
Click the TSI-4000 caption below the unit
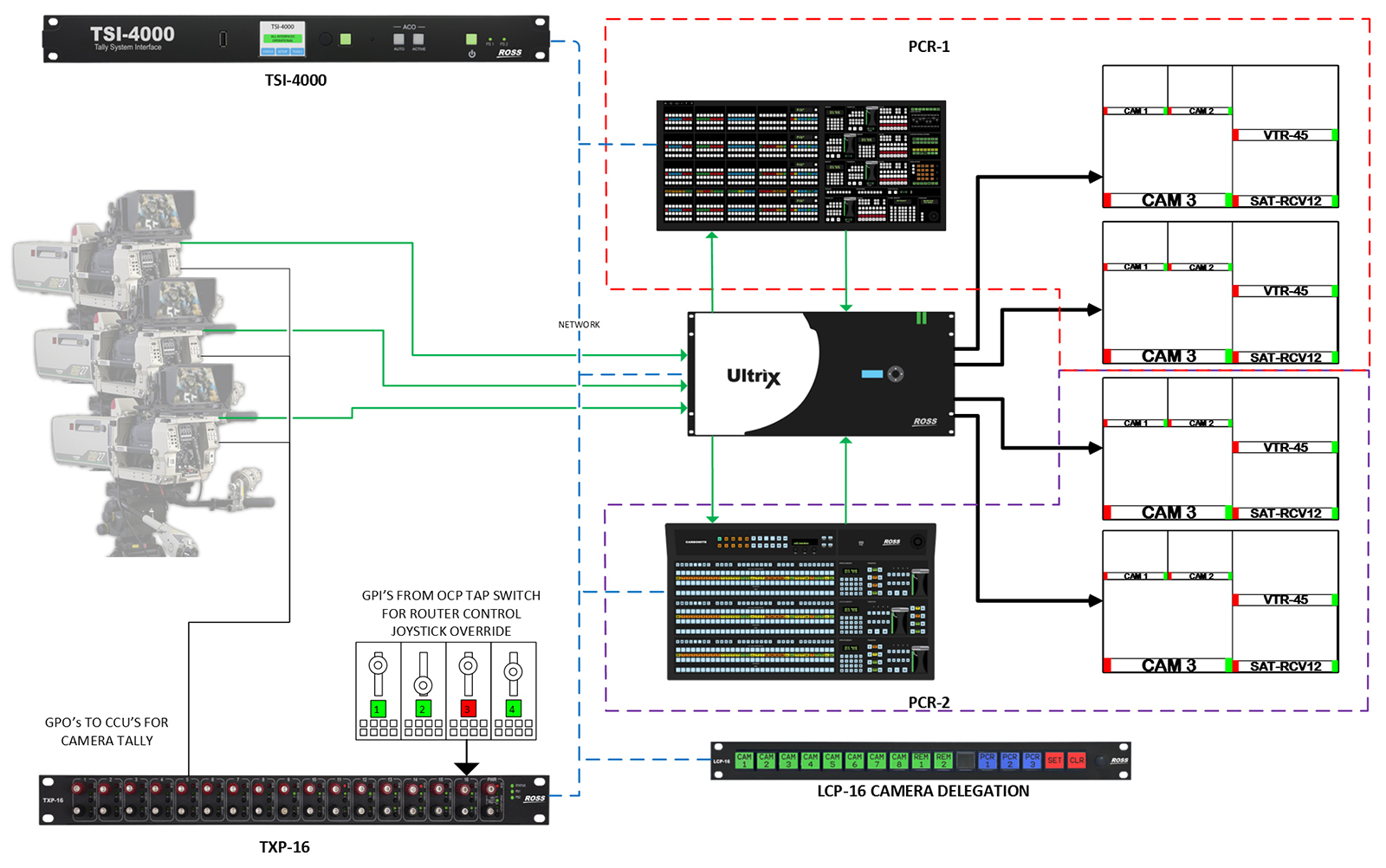[295, 81]
